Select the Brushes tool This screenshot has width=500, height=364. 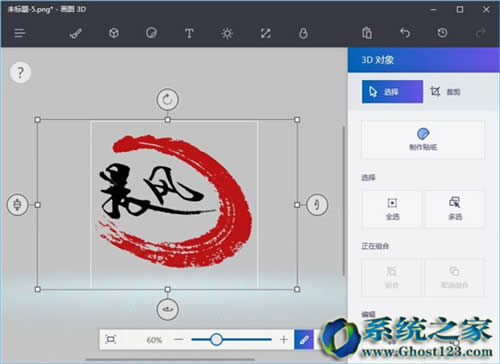(76, 33)
